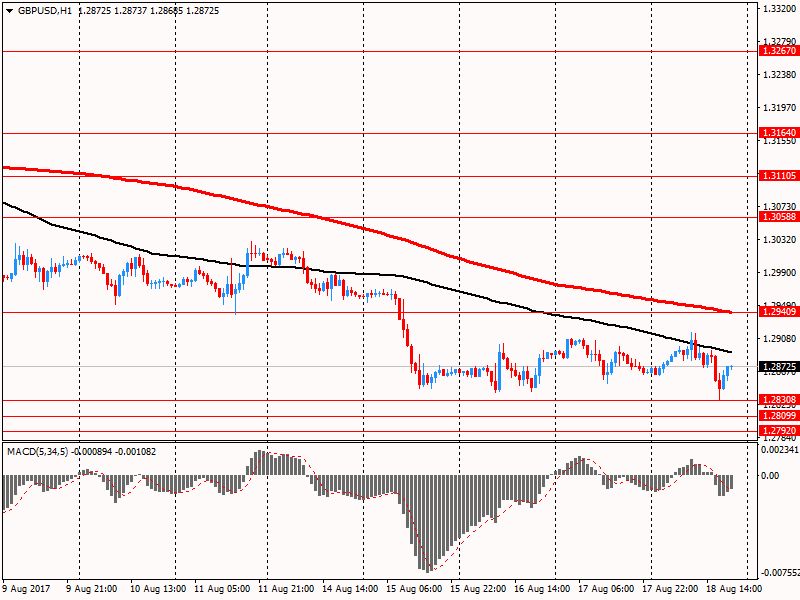Select the 1.32670 red price level label
The image size is (800, 600).
click(x=779, y=51)
